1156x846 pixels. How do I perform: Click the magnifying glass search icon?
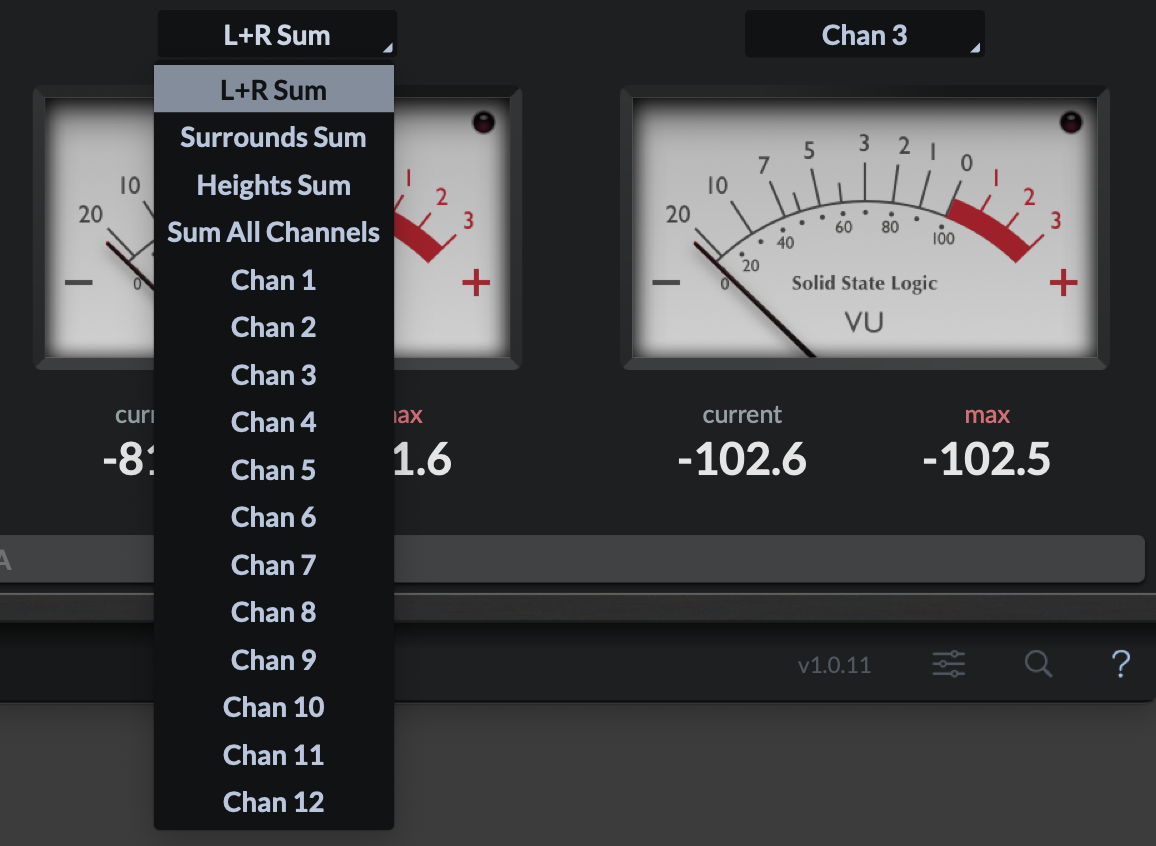(x=1039, y=664)
